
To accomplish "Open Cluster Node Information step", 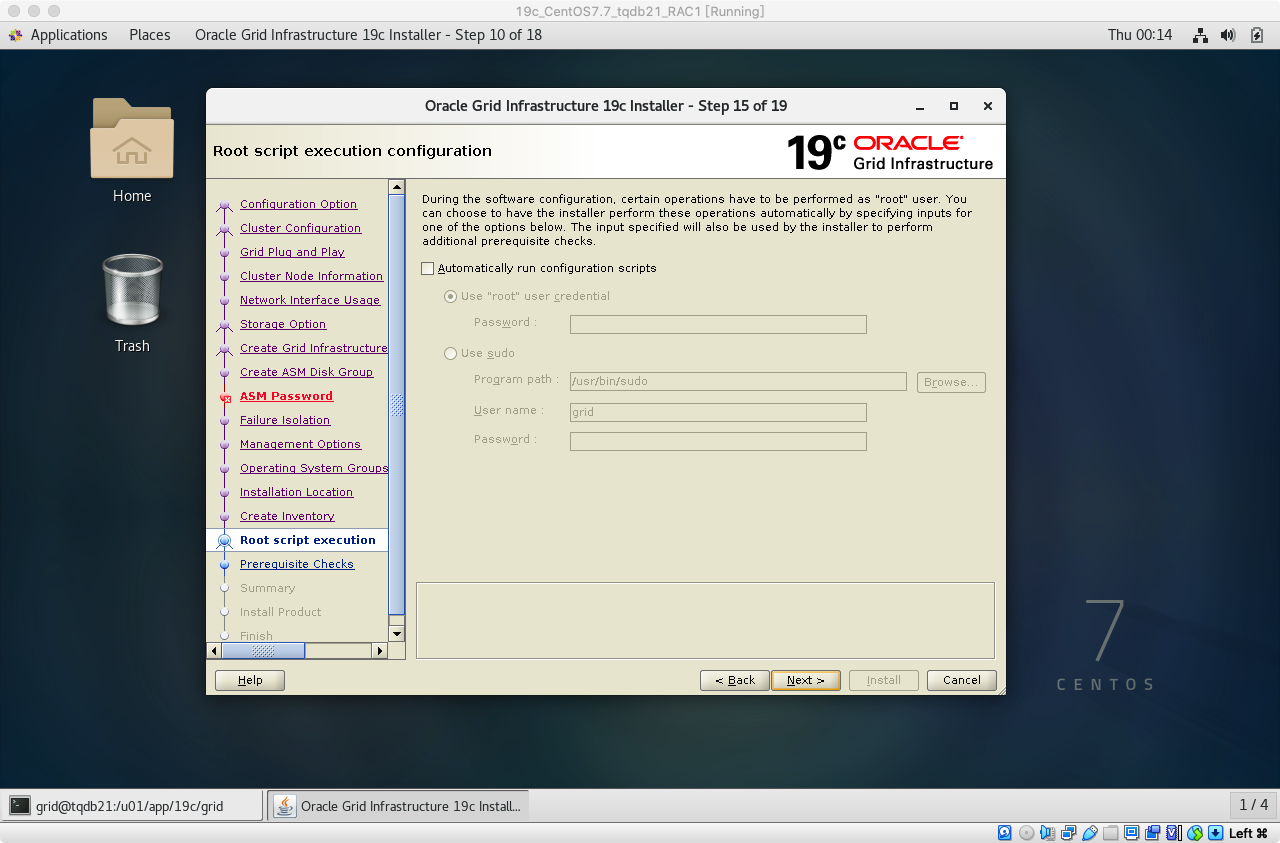I will tap(311, 276).
